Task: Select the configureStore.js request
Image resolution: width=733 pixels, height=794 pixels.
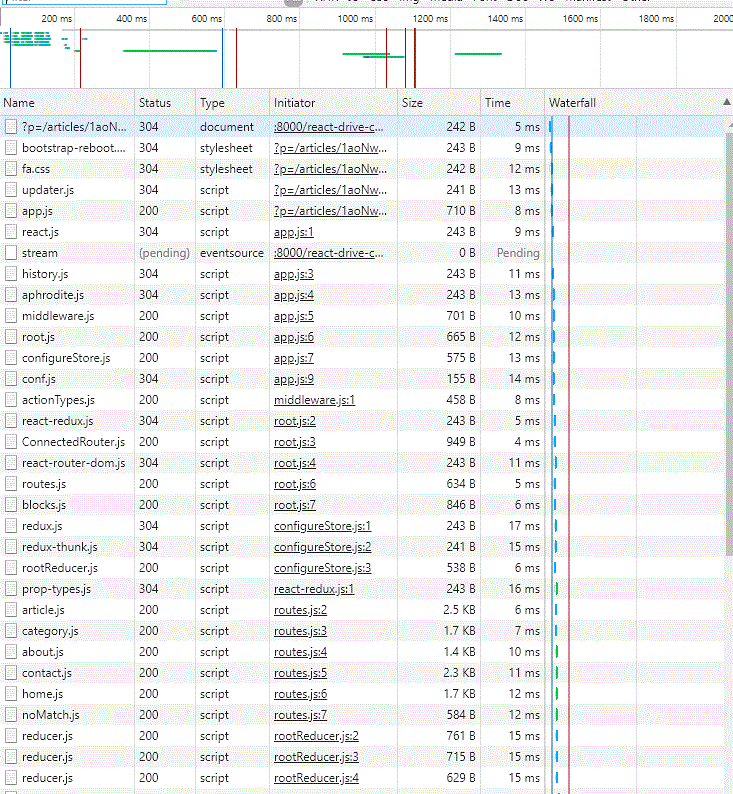Action: pos(362,358)
